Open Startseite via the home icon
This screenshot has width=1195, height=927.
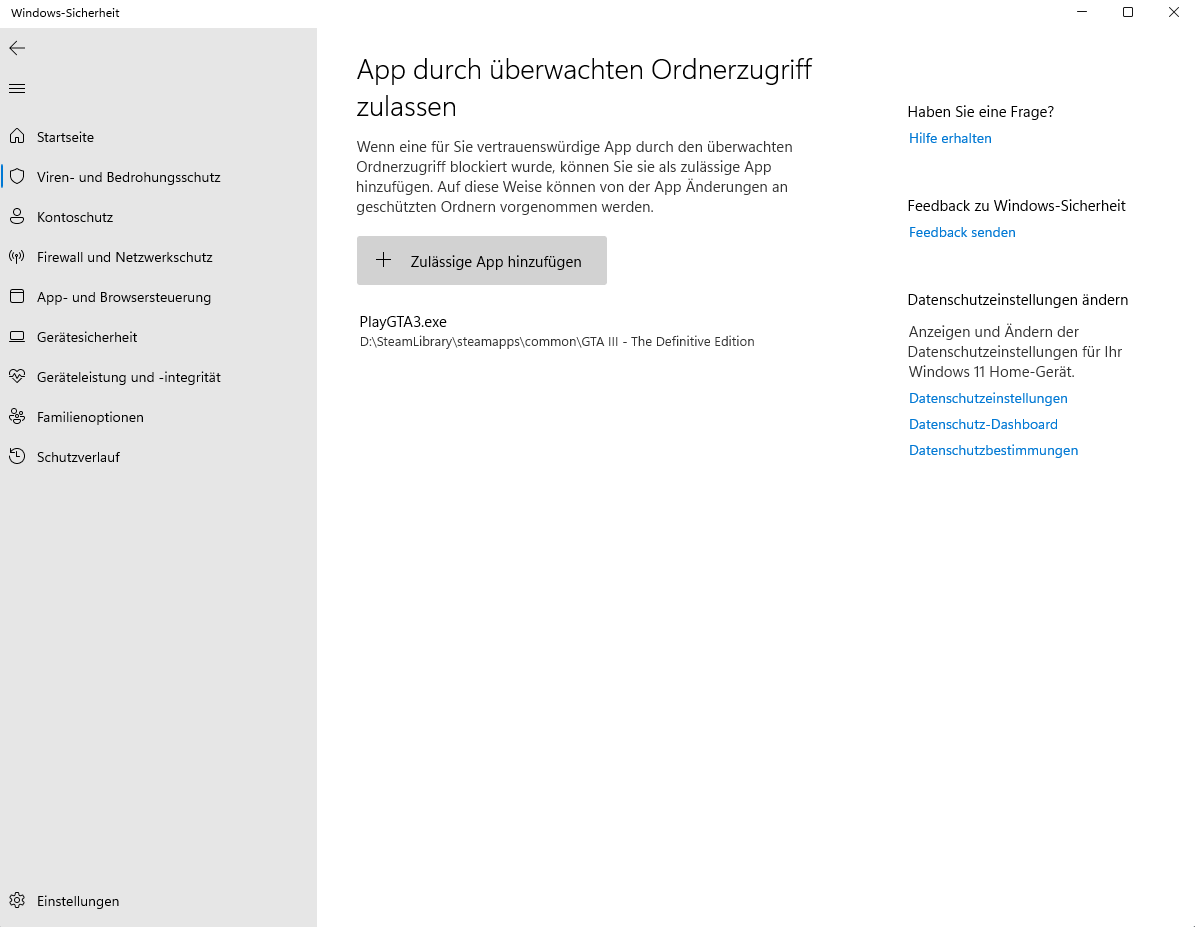[x=17, y=136]
